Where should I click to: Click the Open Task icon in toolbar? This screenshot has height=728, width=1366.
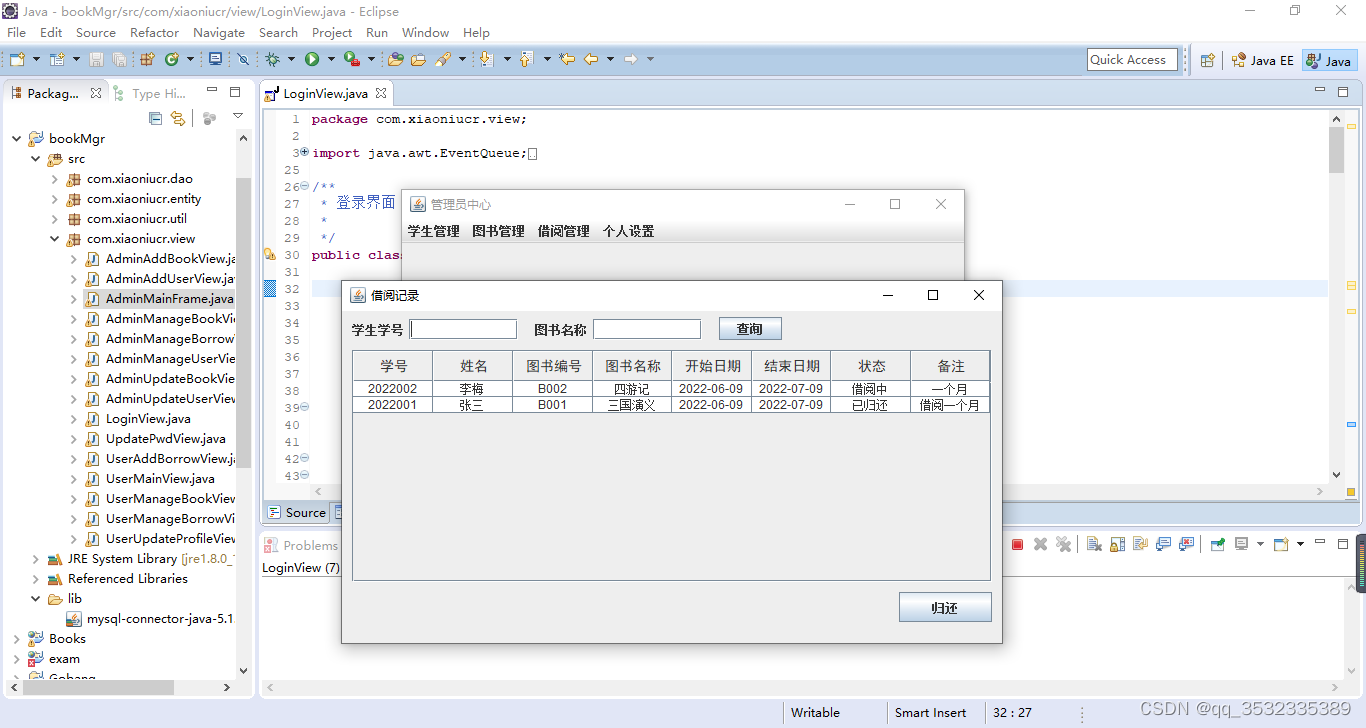tap(418, 60)
